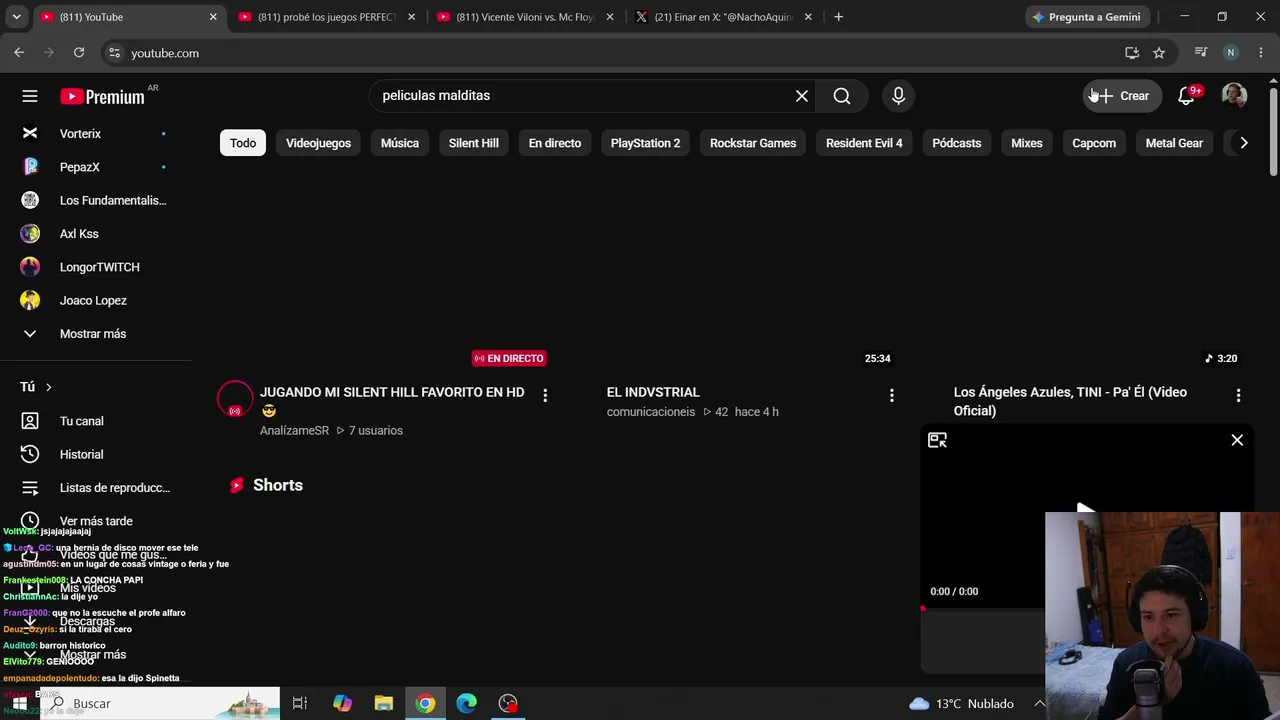Open the notifications bell
Screen dimensions: 1280x720
tap(1186, 96)
